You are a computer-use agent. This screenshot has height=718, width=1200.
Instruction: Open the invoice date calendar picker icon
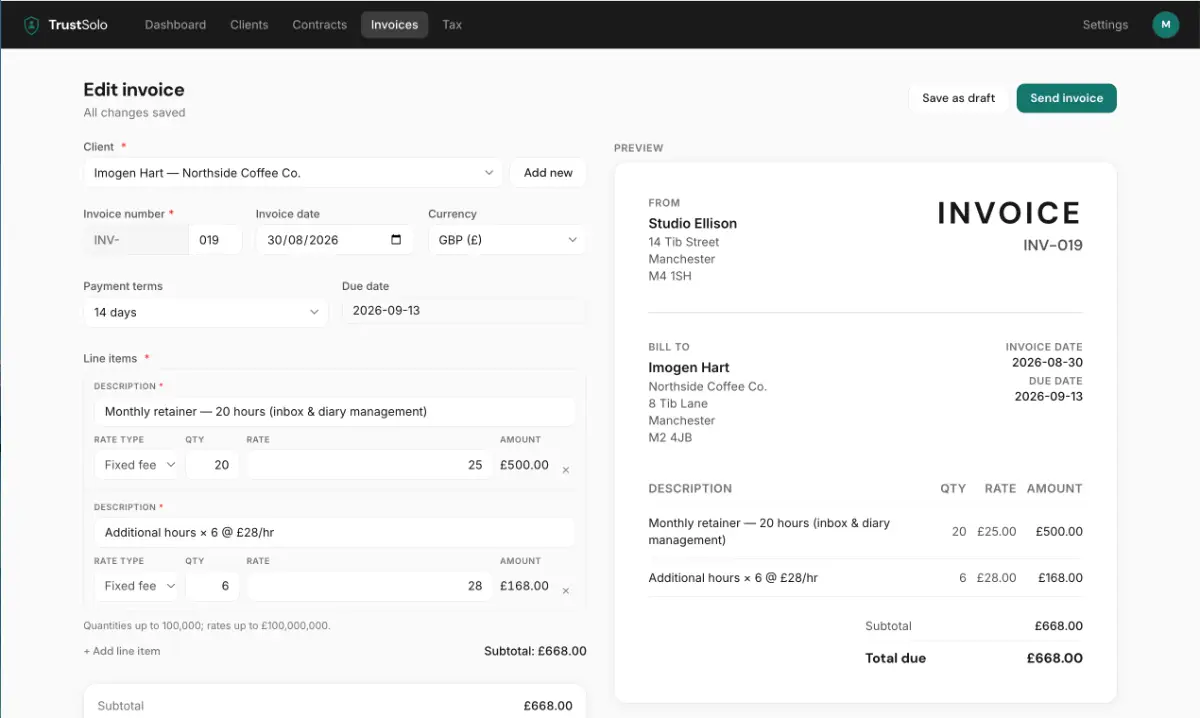[396, 240]
